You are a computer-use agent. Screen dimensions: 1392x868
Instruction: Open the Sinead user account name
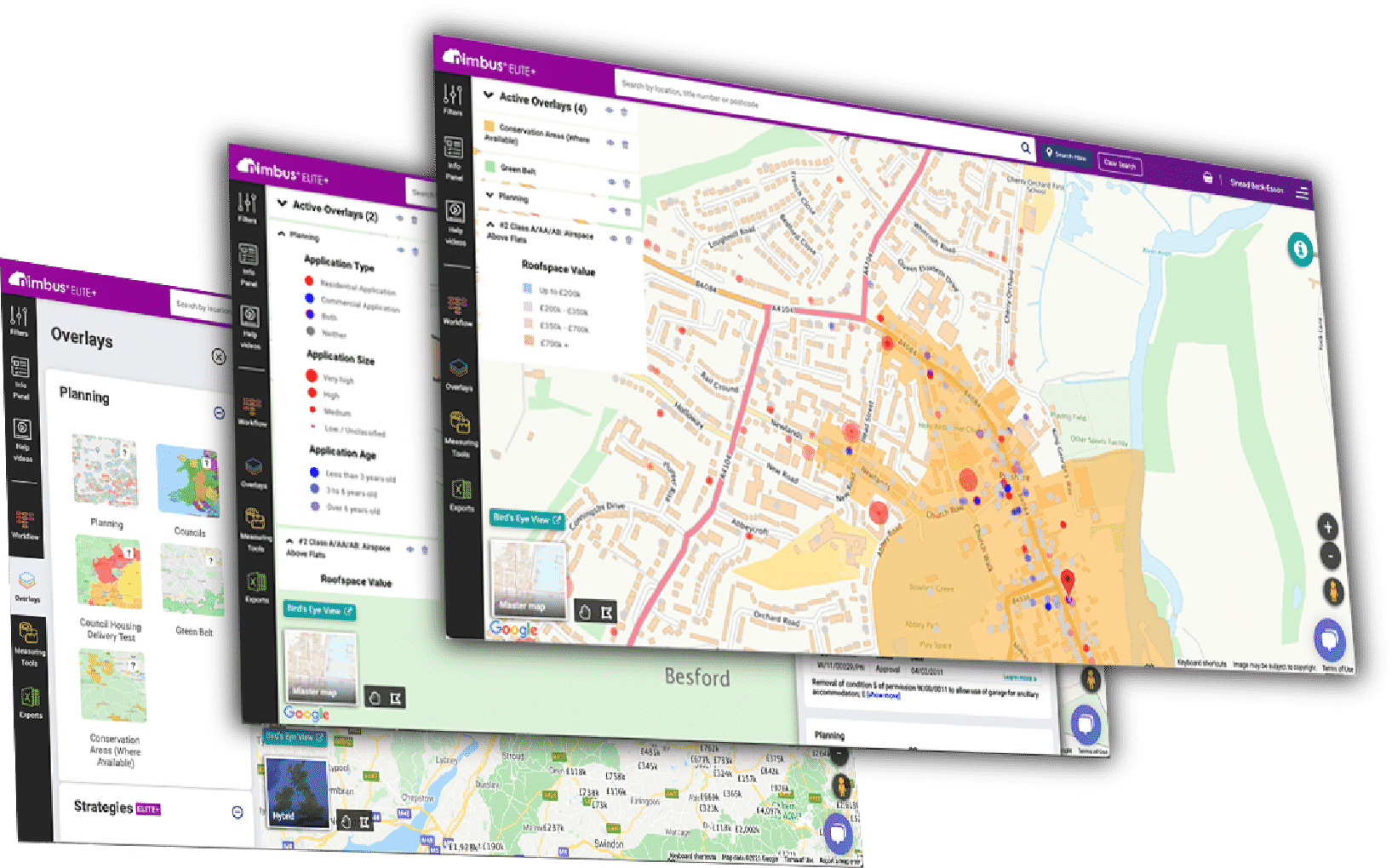coord(1256,186)
